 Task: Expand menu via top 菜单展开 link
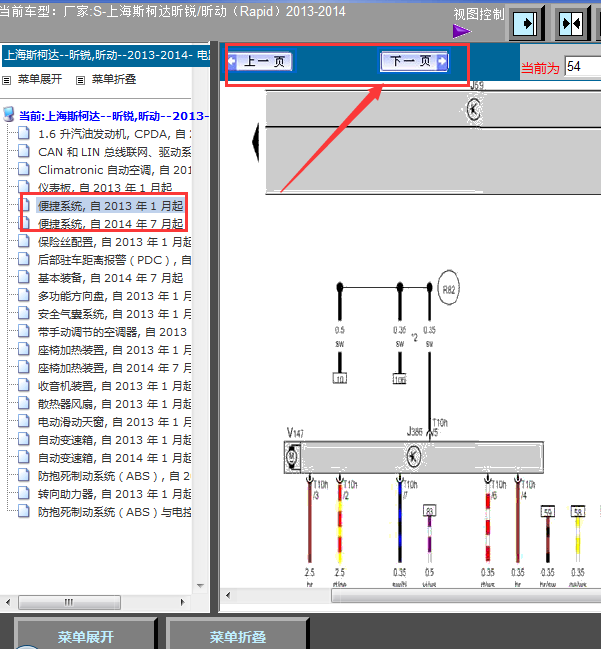[40, 79]
